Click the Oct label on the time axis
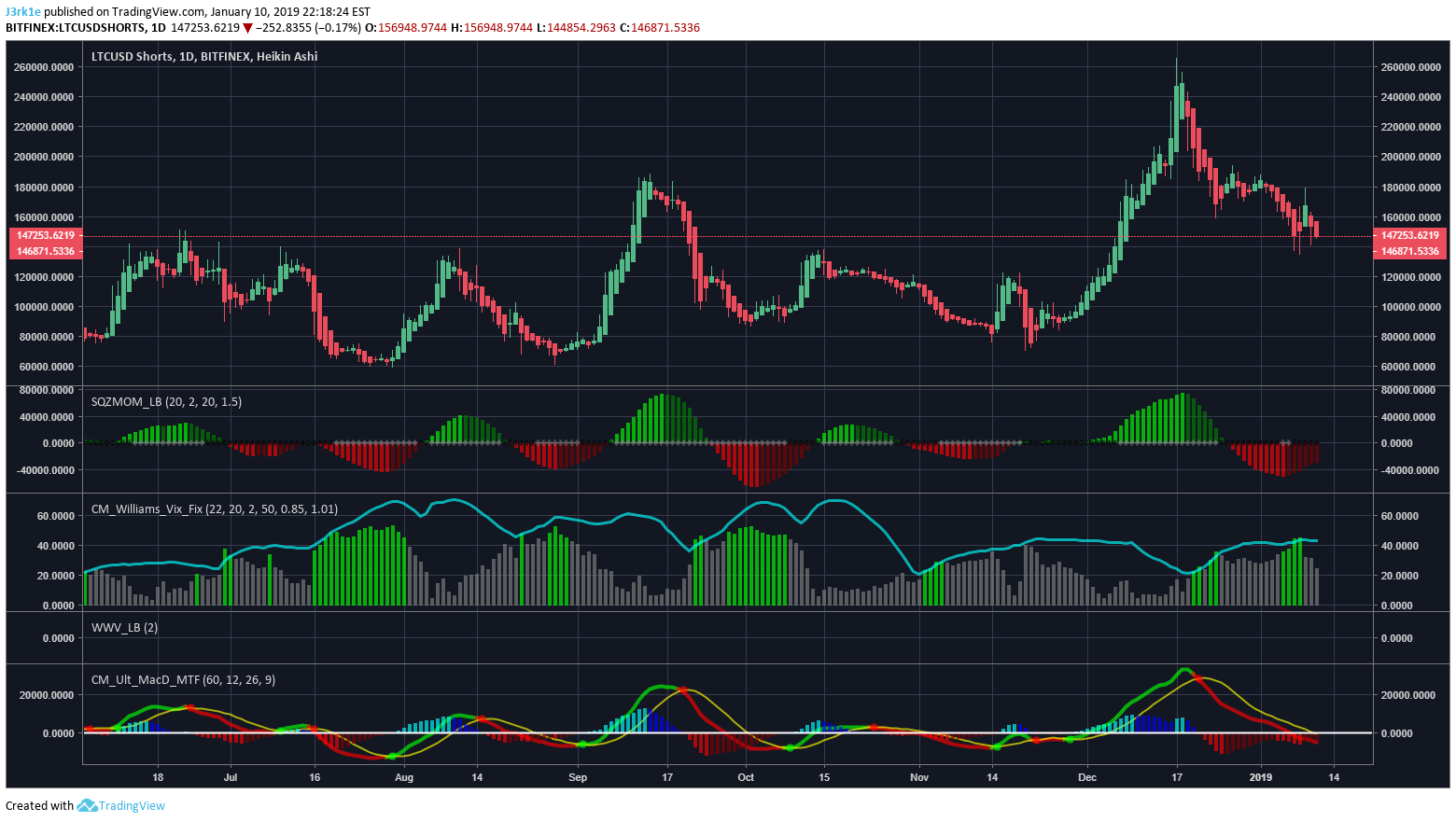This screenshot has width=1456, height=822. click(746, 777)
